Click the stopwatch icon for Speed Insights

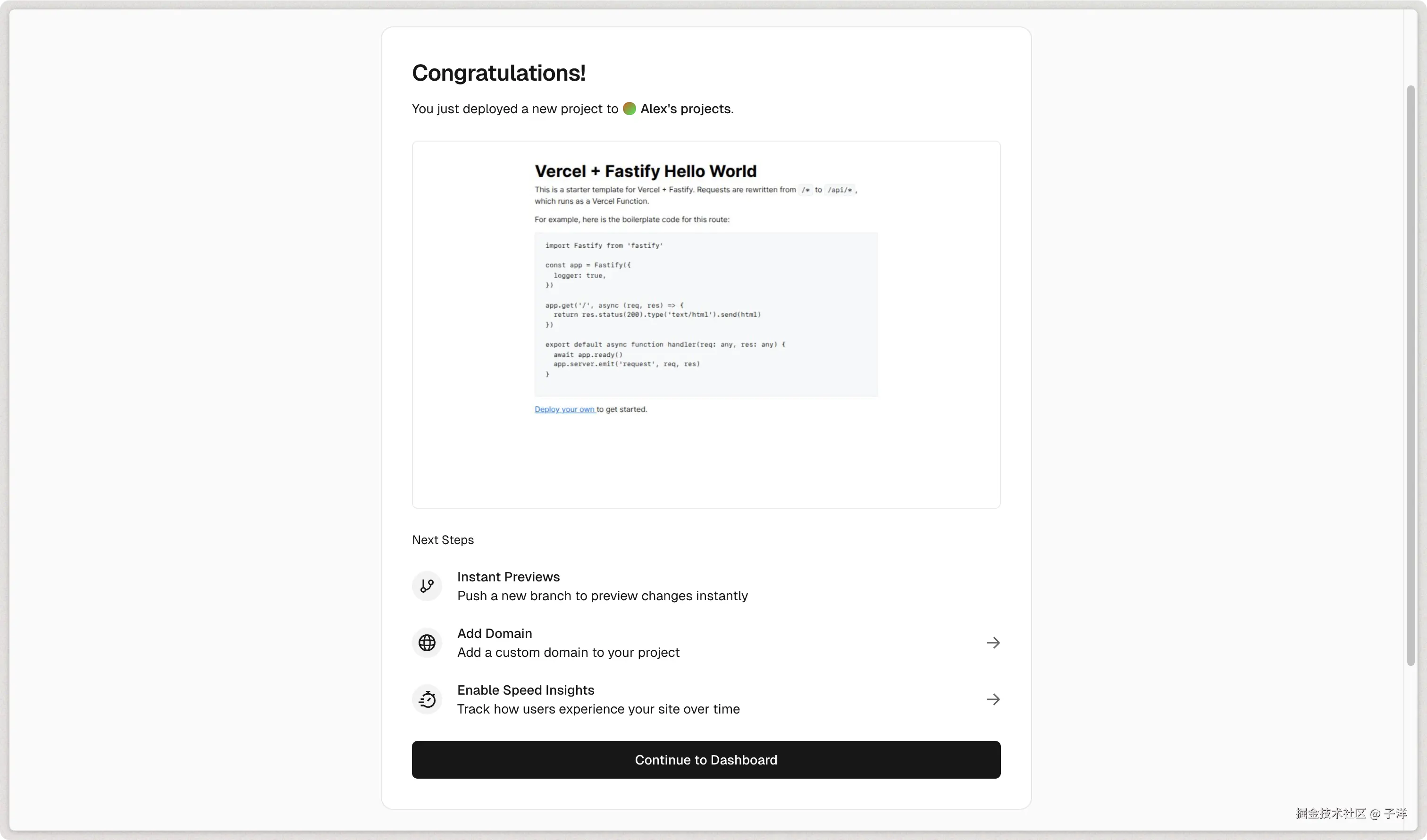(x=427, y=699)
